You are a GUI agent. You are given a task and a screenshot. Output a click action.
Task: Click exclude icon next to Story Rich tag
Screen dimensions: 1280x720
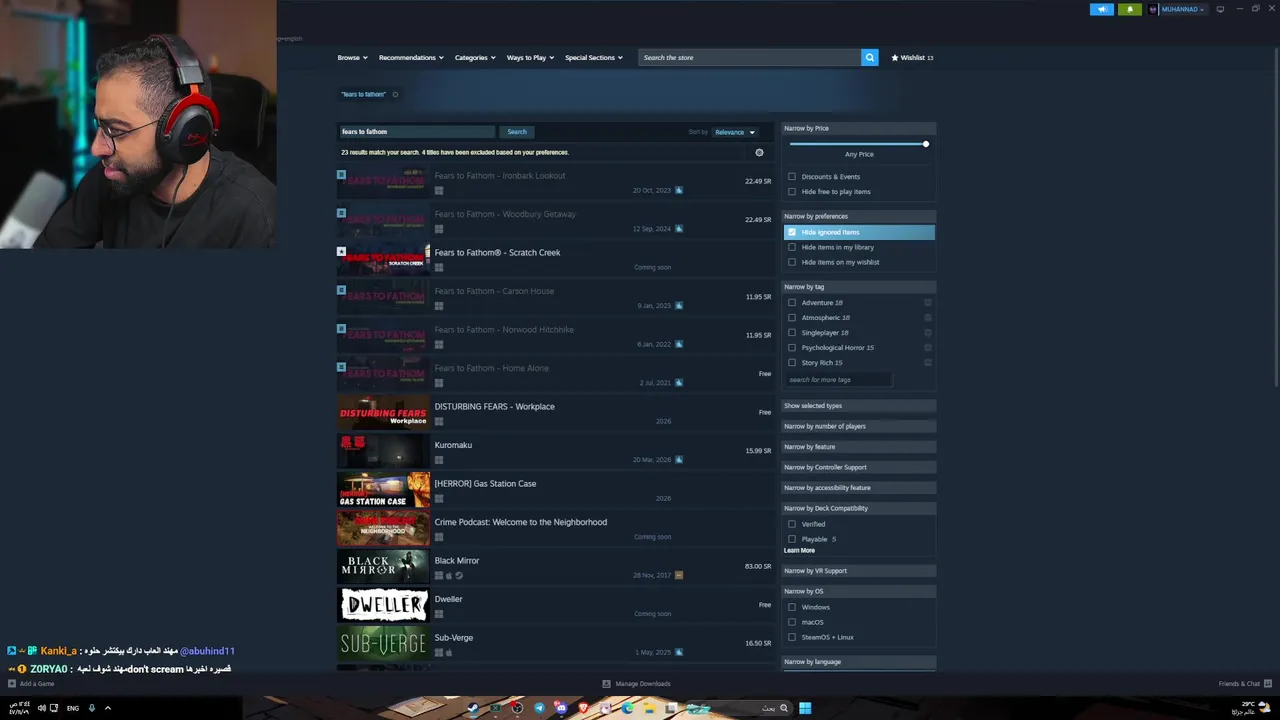(x=928, y=362)
